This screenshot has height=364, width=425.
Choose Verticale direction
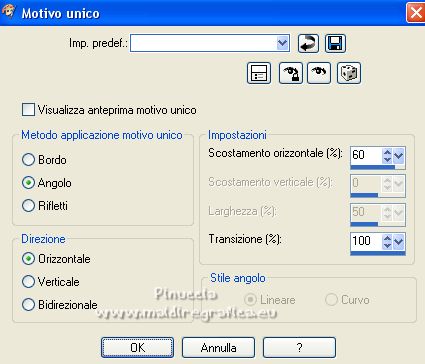coord(28,282)
